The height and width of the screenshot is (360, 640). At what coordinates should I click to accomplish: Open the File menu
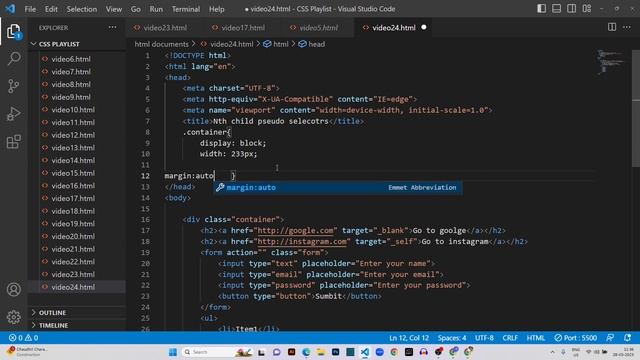tap(30, 9)
